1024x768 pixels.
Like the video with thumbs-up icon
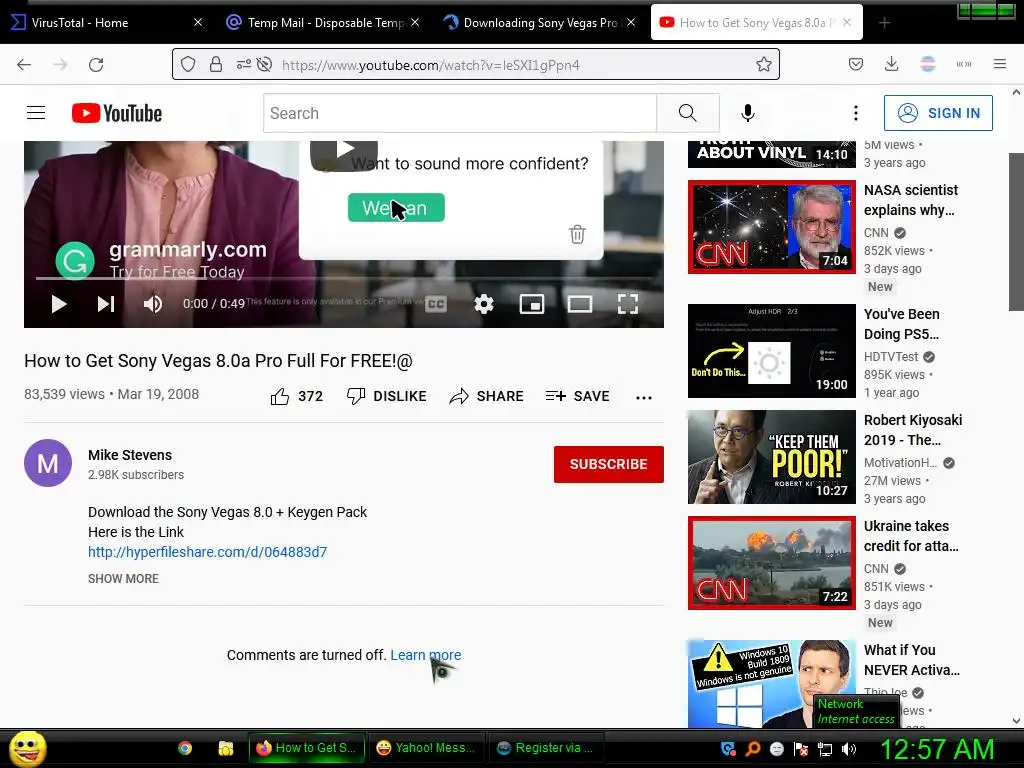pos(280,396)
